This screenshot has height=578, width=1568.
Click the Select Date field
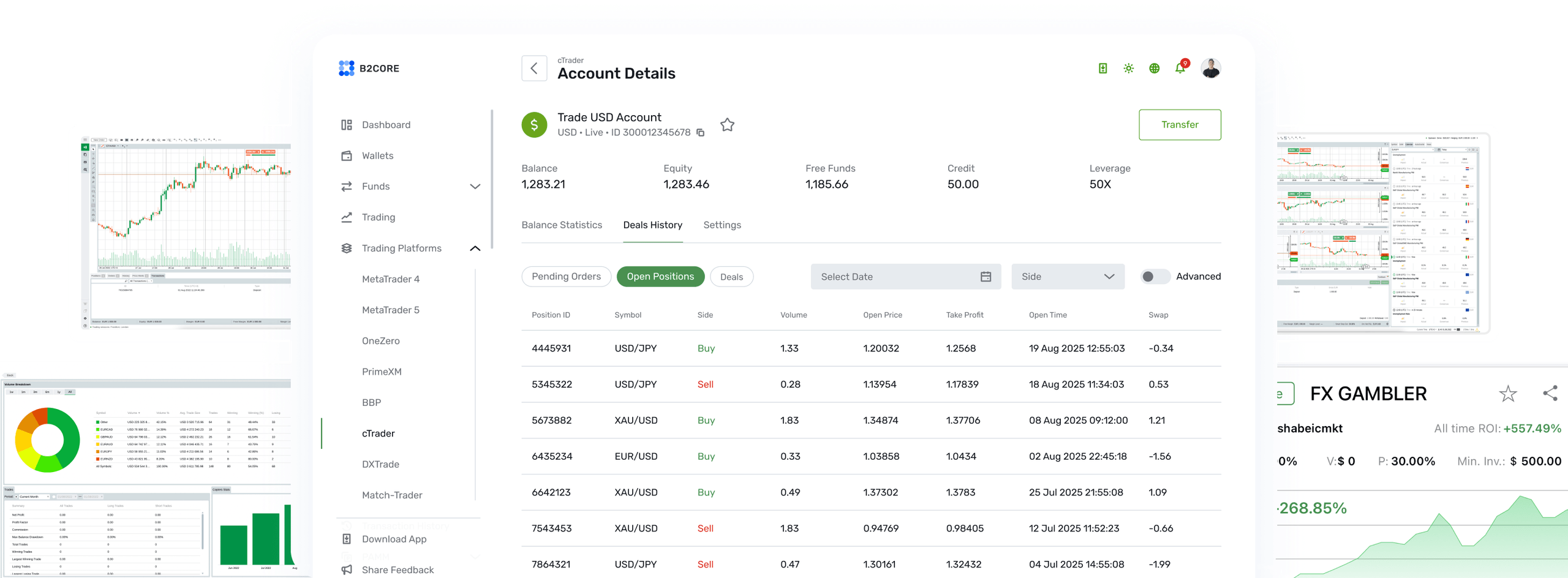905,277
